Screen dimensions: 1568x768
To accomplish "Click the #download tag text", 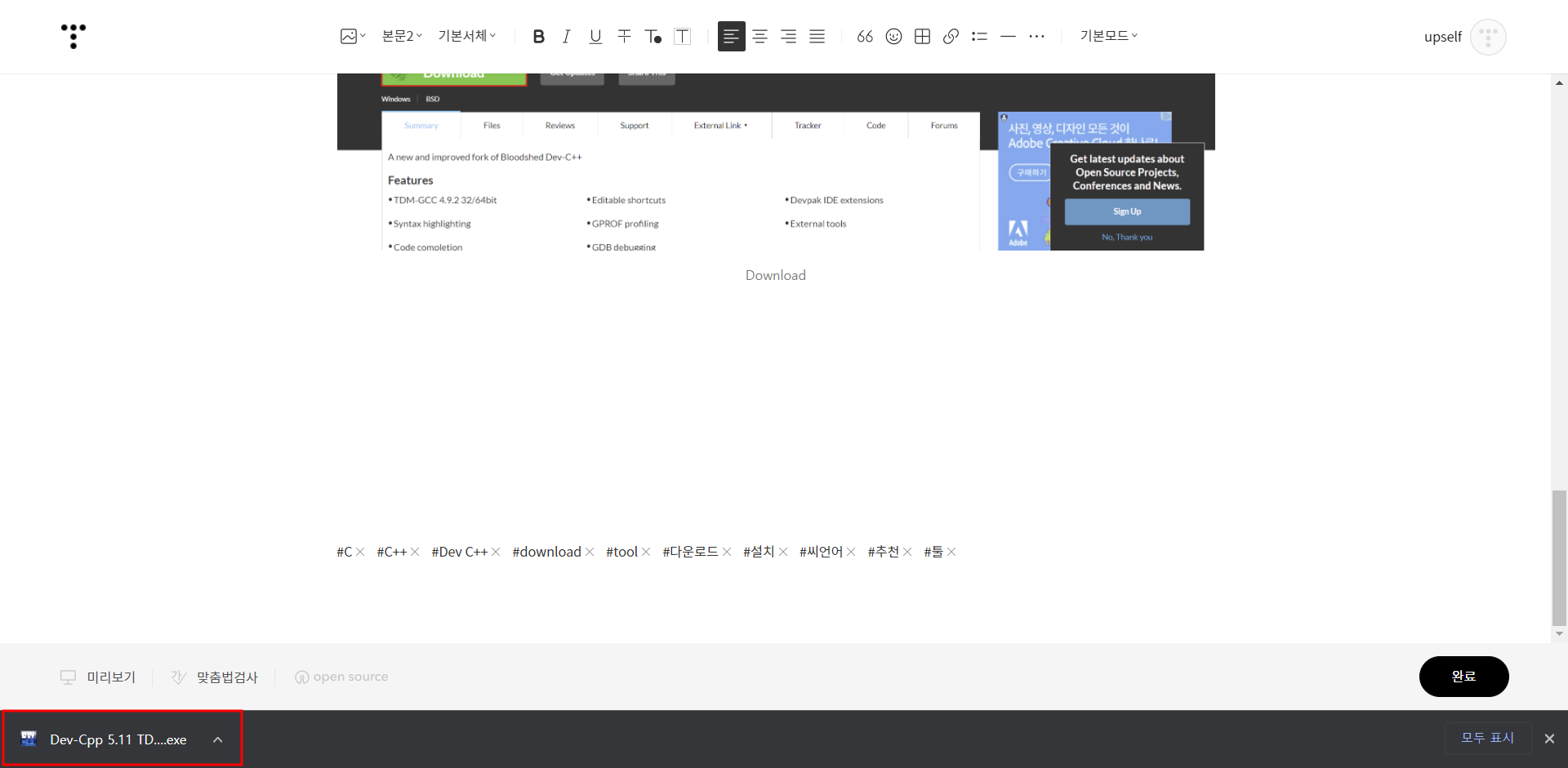I will tap(546, 552).
